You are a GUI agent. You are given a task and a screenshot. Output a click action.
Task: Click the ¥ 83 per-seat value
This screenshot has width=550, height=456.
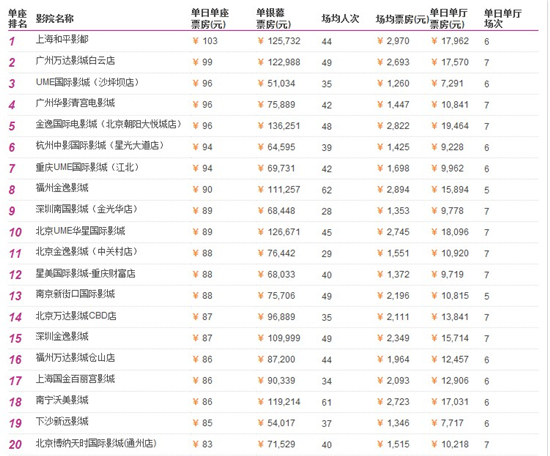[202, 444]
